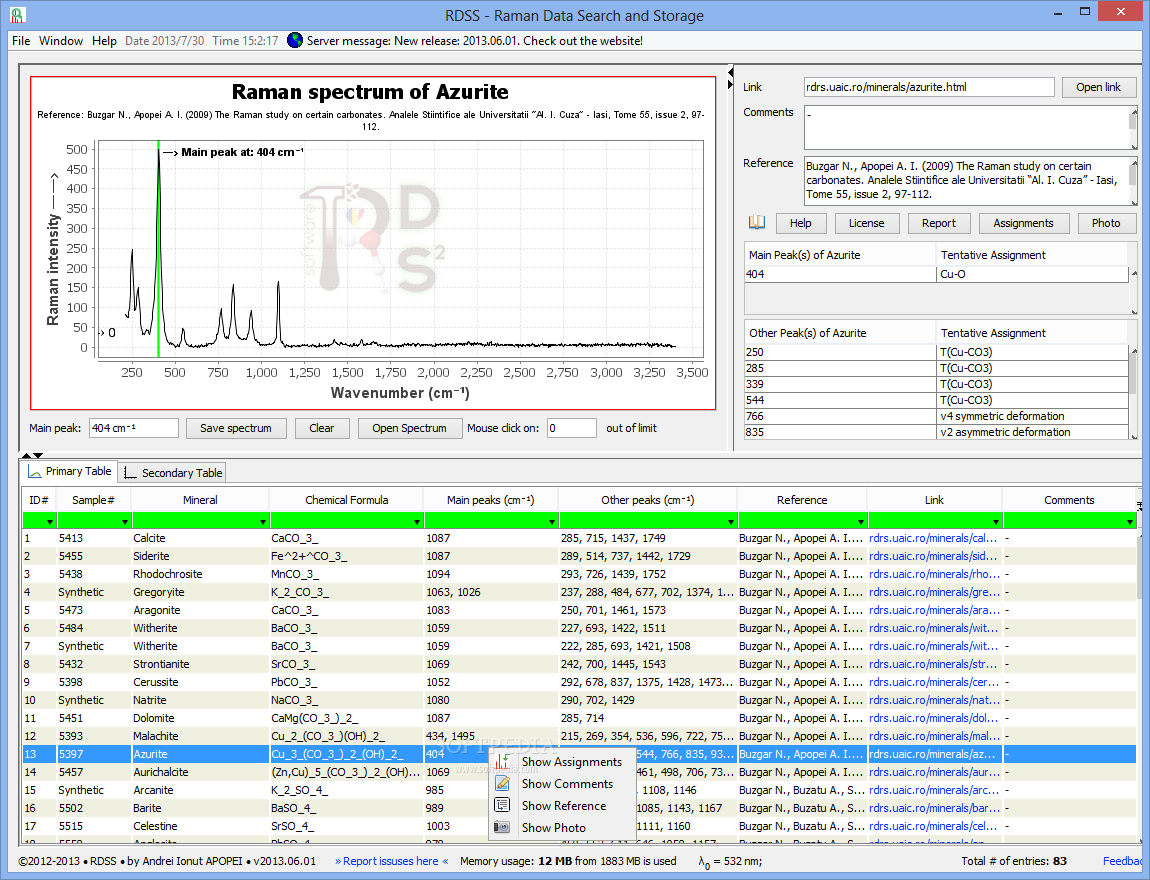Choose Show Comments from context menu
Viewport: 1150px width, 880px height.
coord(562,783)
